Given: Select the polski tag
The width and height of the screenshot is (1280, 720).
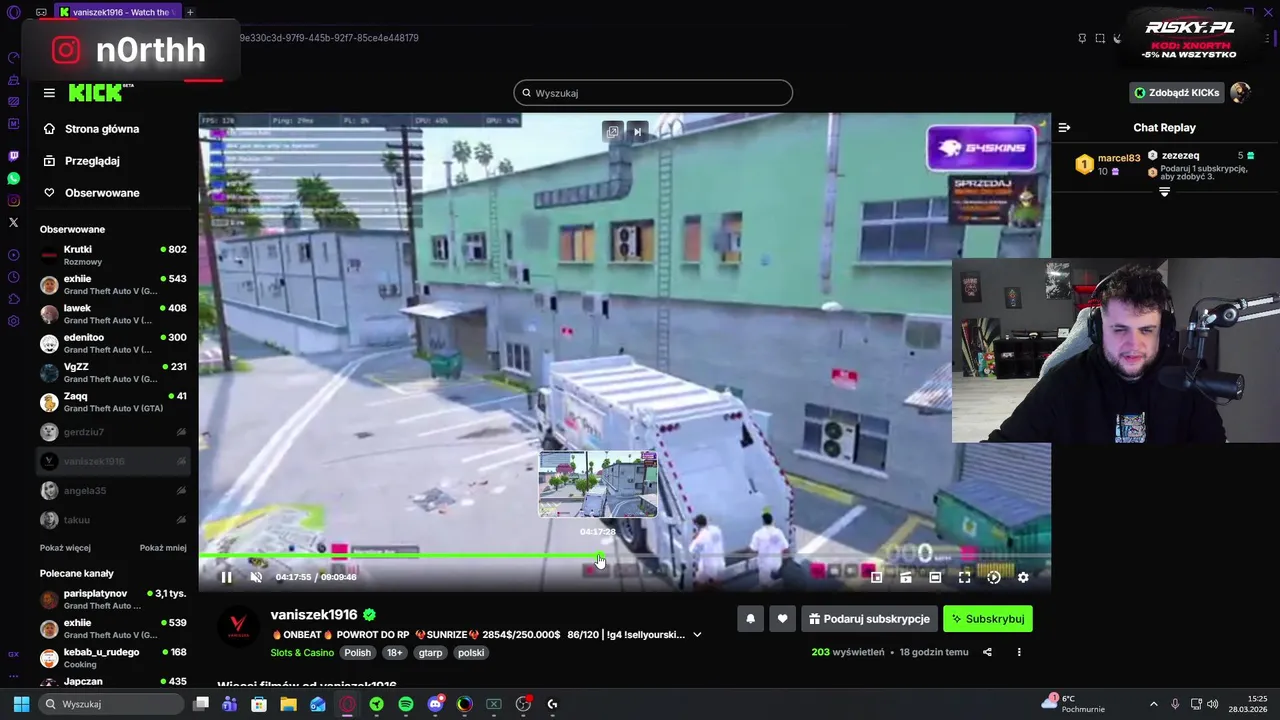Looking at the screenshot, I should coord(471,653).
